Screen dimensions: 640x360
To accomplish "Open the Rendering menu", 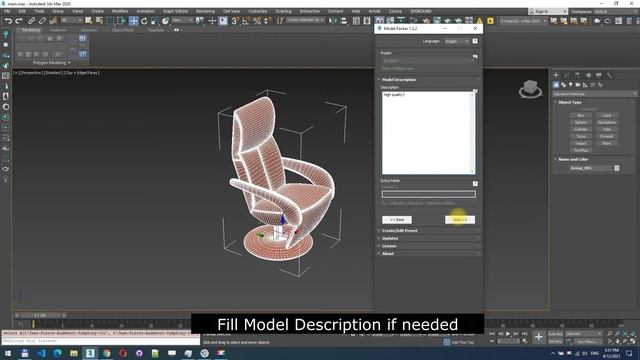I will click(205, 11).
